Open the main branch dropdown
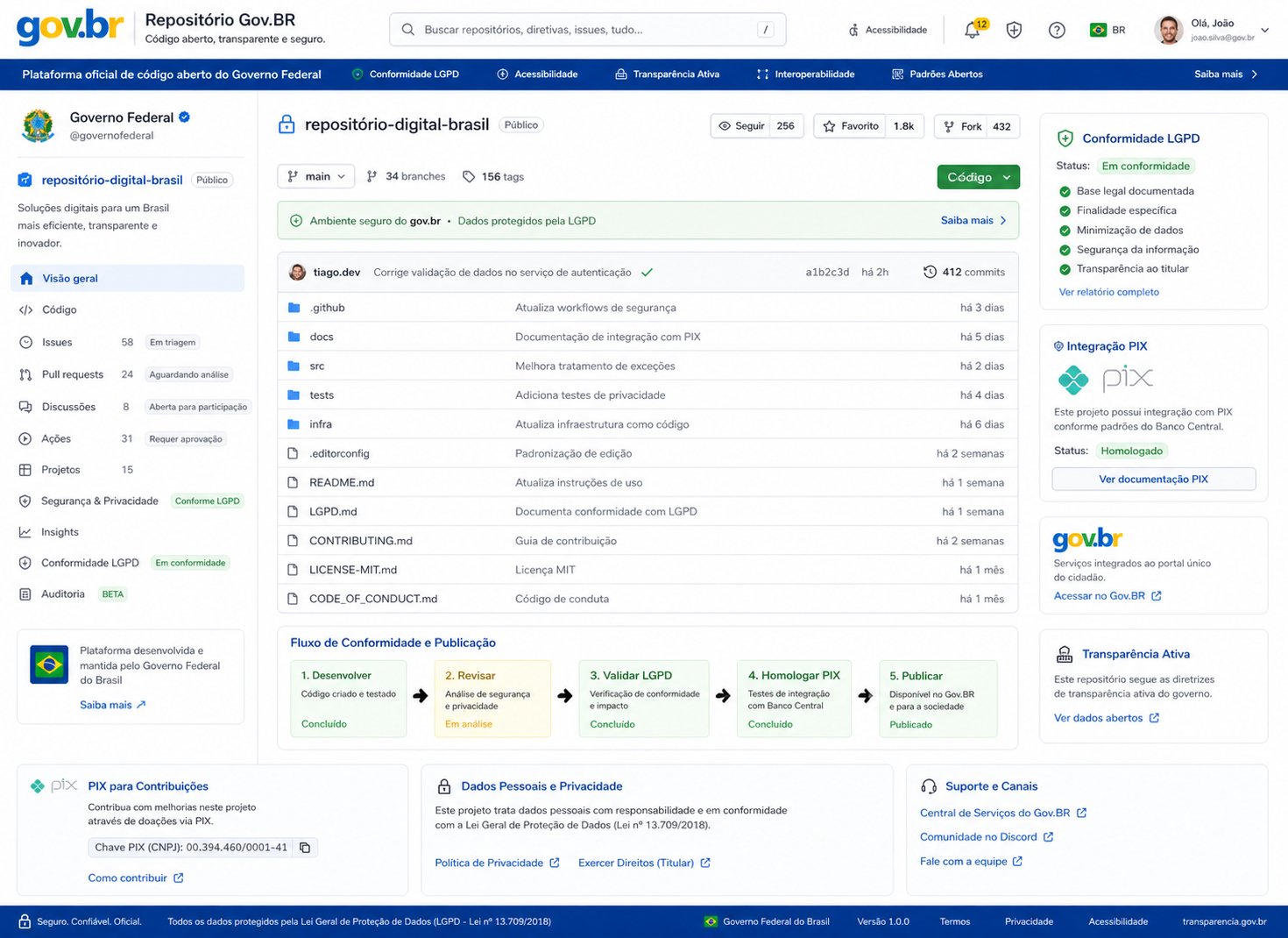The image size is (1288, 938). pyautogui.click(x=316, y=176)
